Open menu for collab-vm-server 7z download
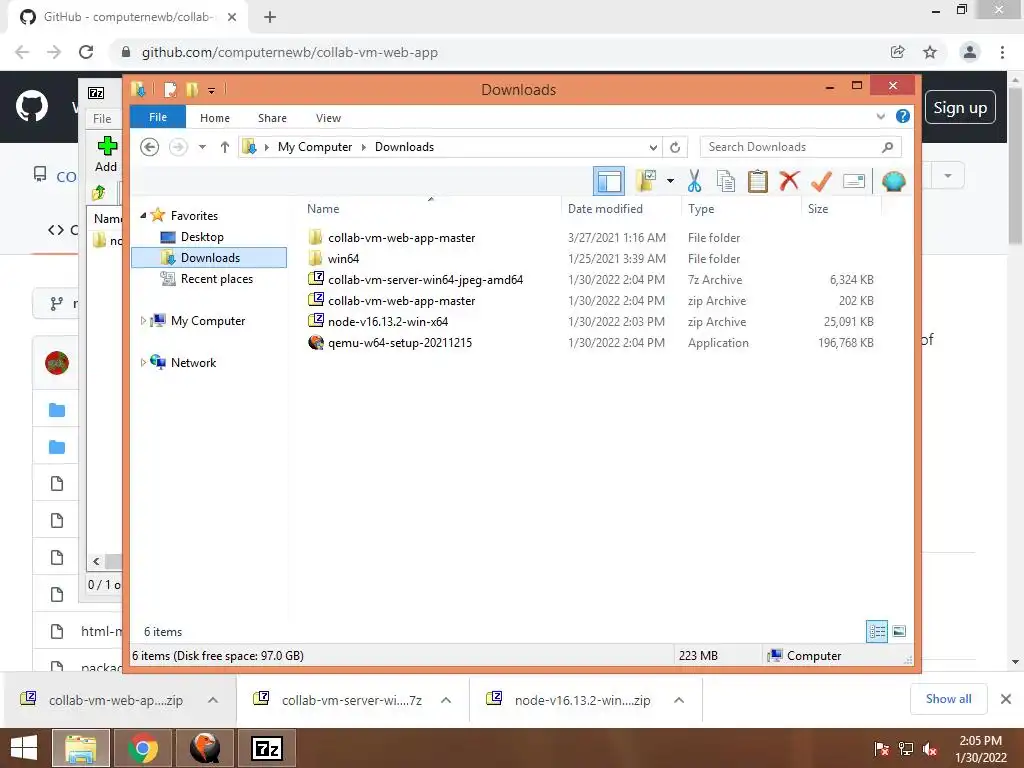 click(x=446, y=700)
